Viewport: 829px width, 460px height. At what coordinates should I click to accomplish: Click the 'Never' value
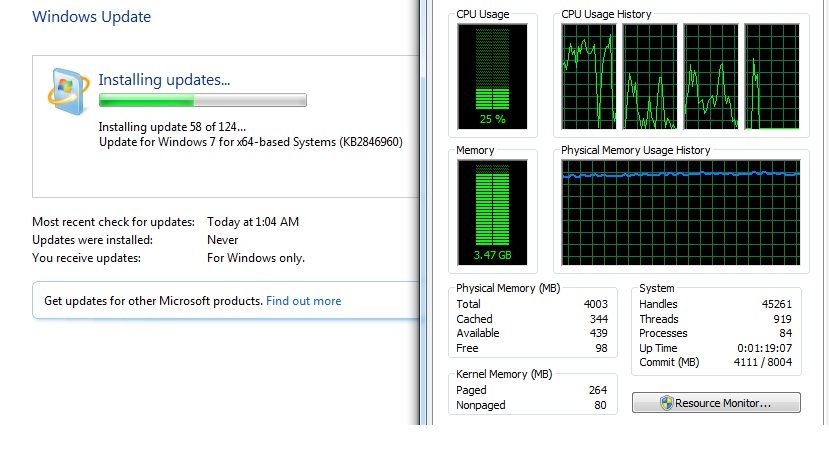[223, 240]
